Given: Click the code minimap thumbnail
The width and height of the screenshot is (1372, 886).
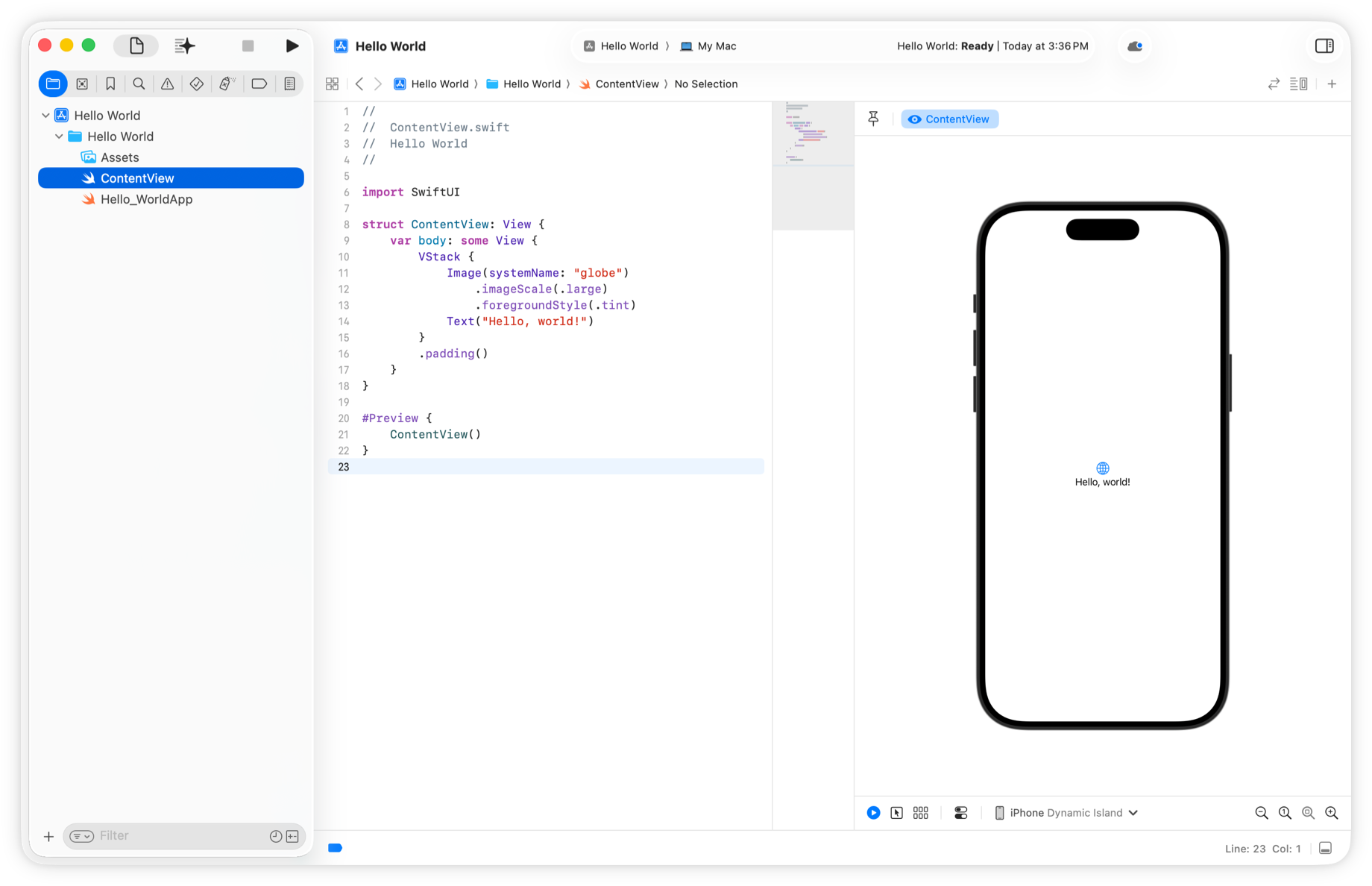Looking at the screenshot, I should point(813,134).
